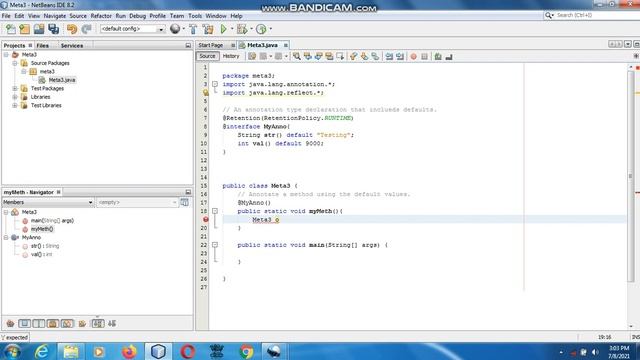Click the red Start Macro Recording icon

[413, 56]
